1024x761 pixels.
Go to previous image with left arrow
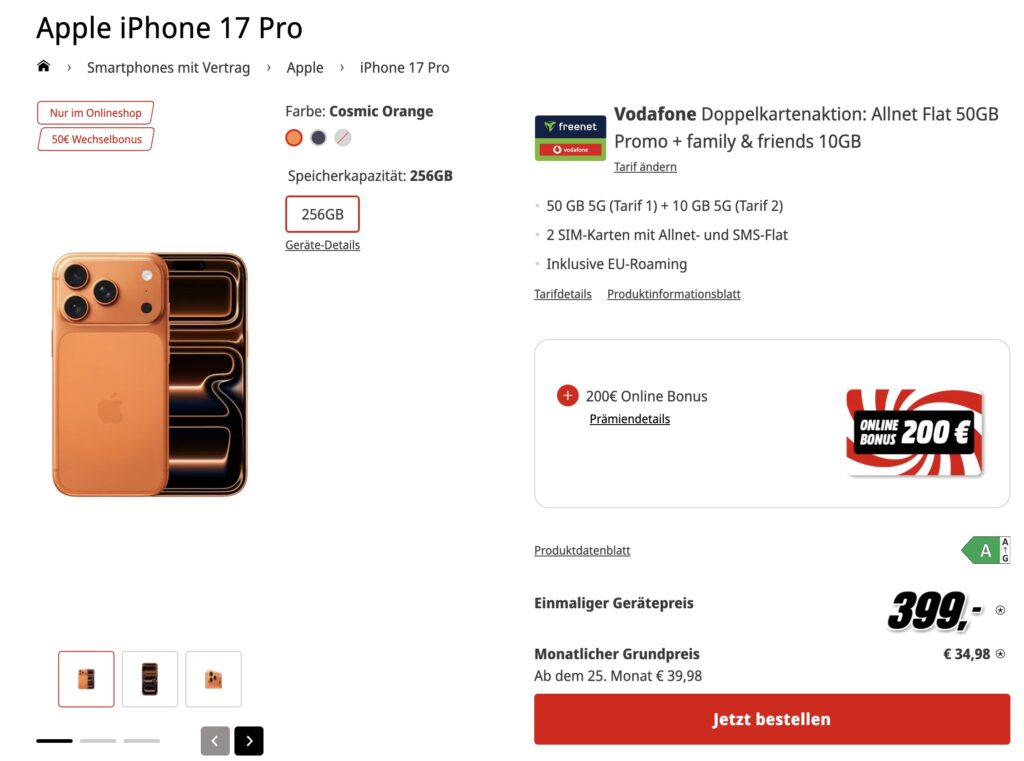pos(215,741)
